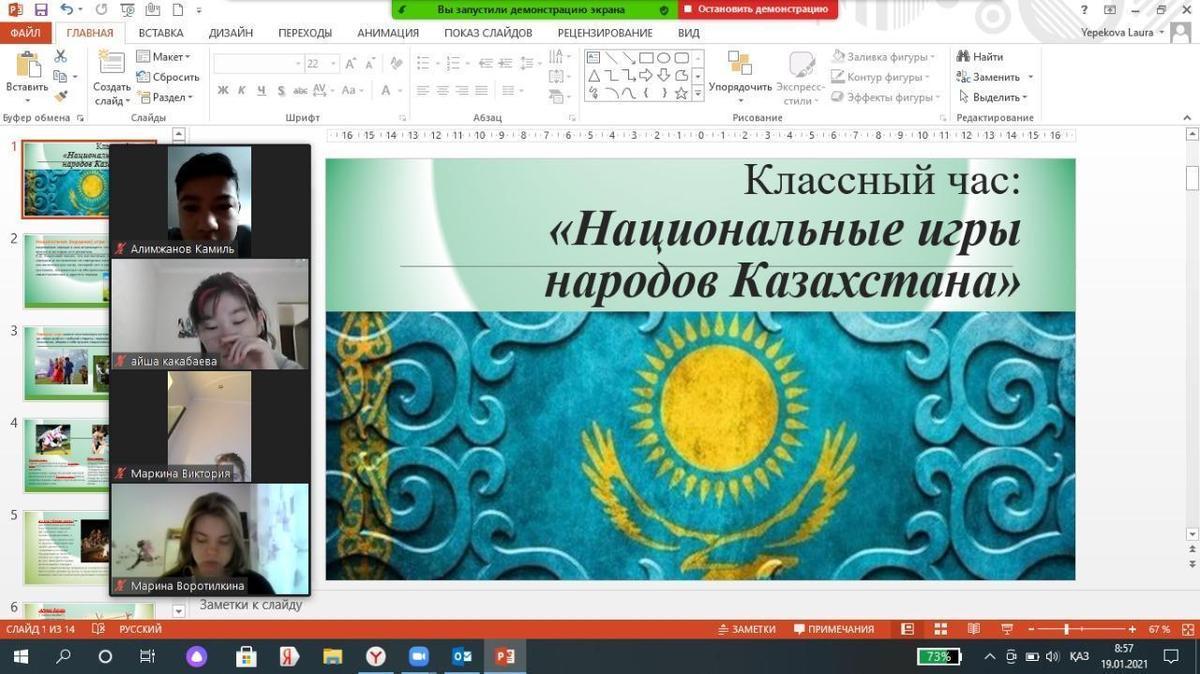Expand the Макет layout dropdown
This screenshot has height=674, width=1200.
[x=167, y=57]
